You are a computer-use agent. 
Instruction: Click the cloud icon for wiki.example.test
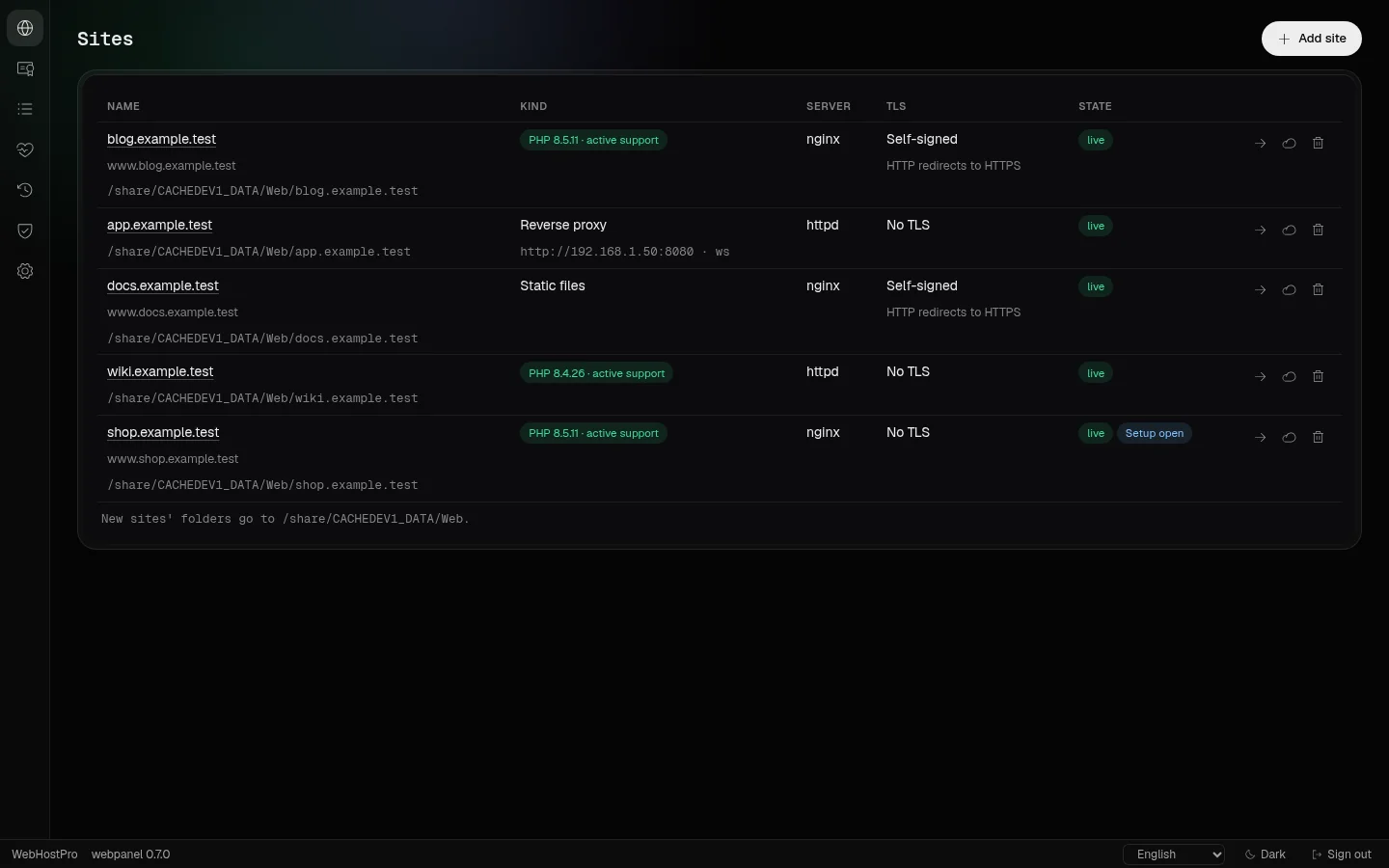tap(1289, 376)
